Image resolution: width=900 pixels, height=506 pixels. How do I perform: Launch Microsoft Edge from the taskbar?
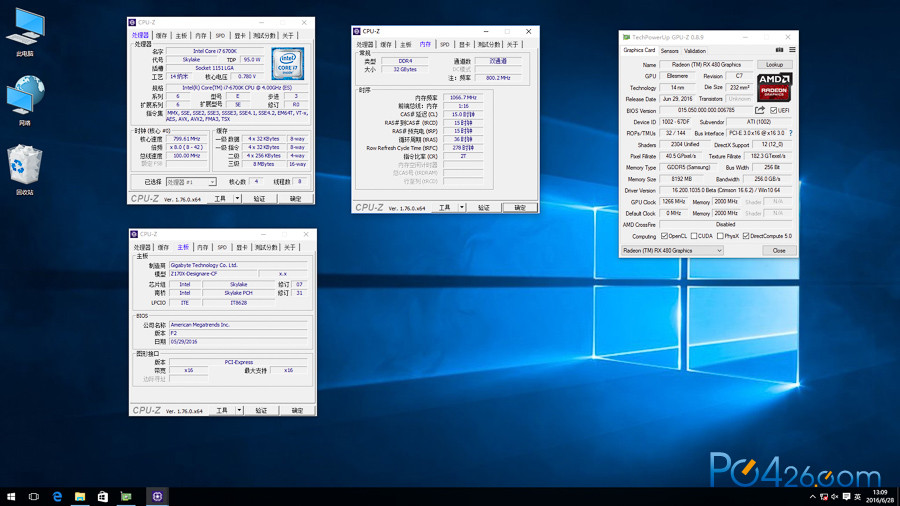[57, 496]
